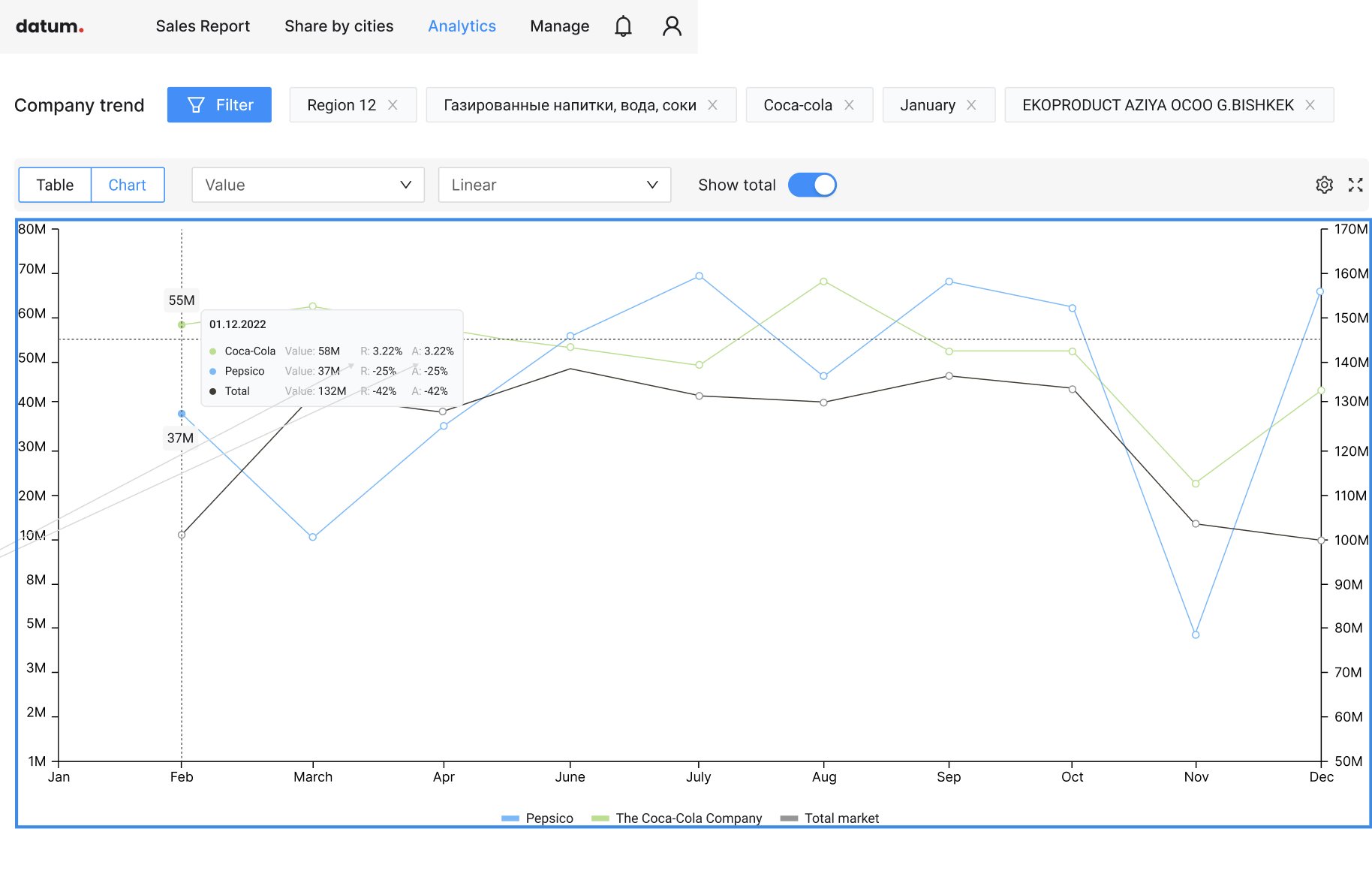Toggle Total market legend series
The width and height of the screenshot is (1372, 871).
coord(829,818)
